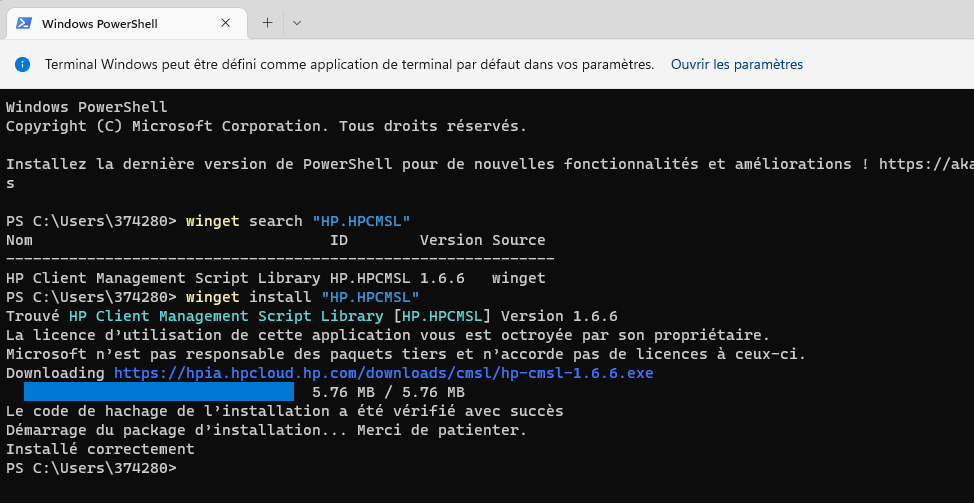
Task: Click the 'HP Client Management Script Library HP.HPCMSL 1.6.6' result row
Action: tap(276, 278)
